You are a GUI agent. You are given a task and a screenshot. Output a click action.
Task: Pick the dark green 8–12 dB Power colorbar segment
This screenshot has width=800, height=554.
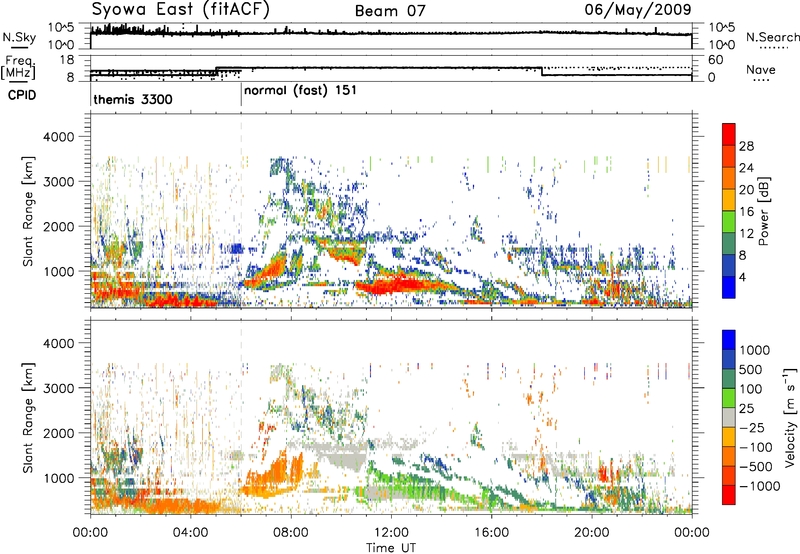729,243
